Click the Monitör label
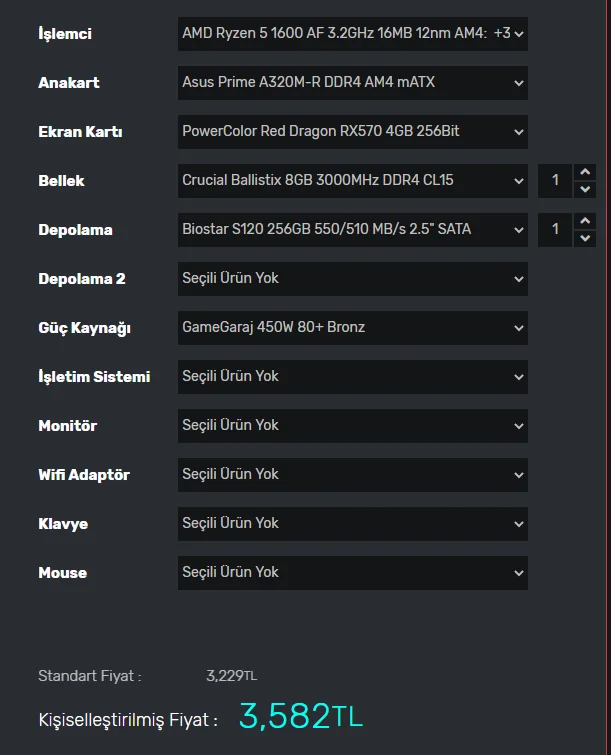Image resolution: width=611 pixels, height=755 pixels. pyautogui.click(x=68, y=426)
